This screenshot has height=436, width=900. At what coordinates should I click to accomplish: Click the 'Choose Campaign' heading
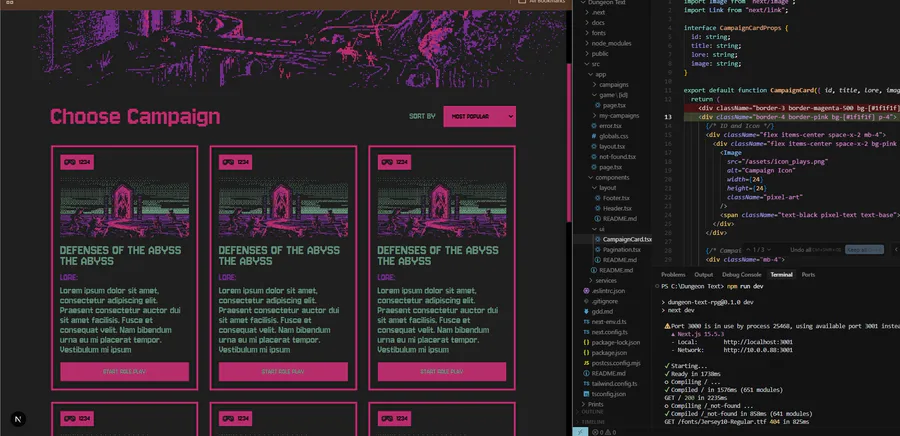tap(135, 116)
